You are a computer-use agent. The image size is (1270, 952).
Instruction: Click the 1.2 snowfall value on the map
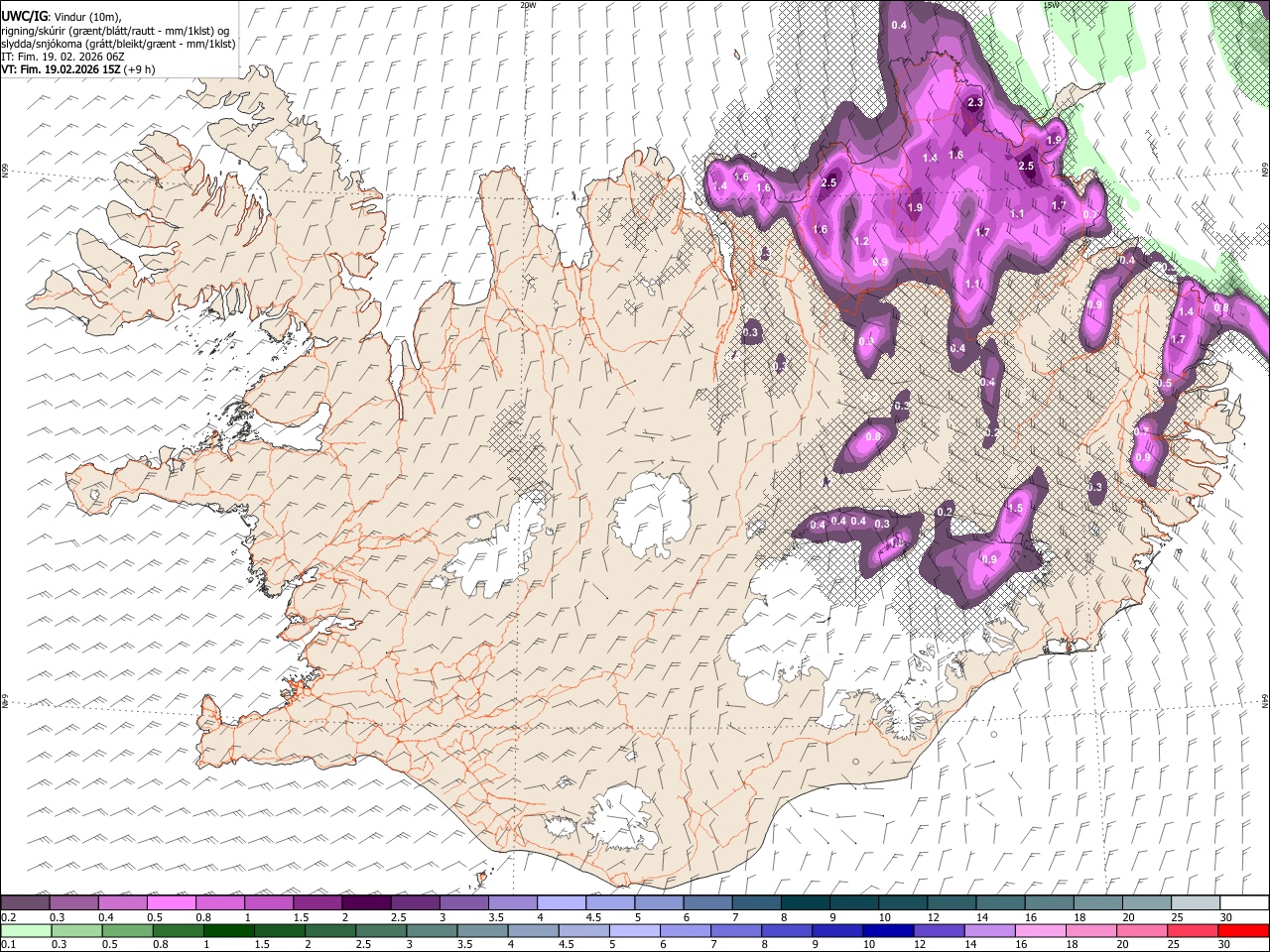point(861,242)
